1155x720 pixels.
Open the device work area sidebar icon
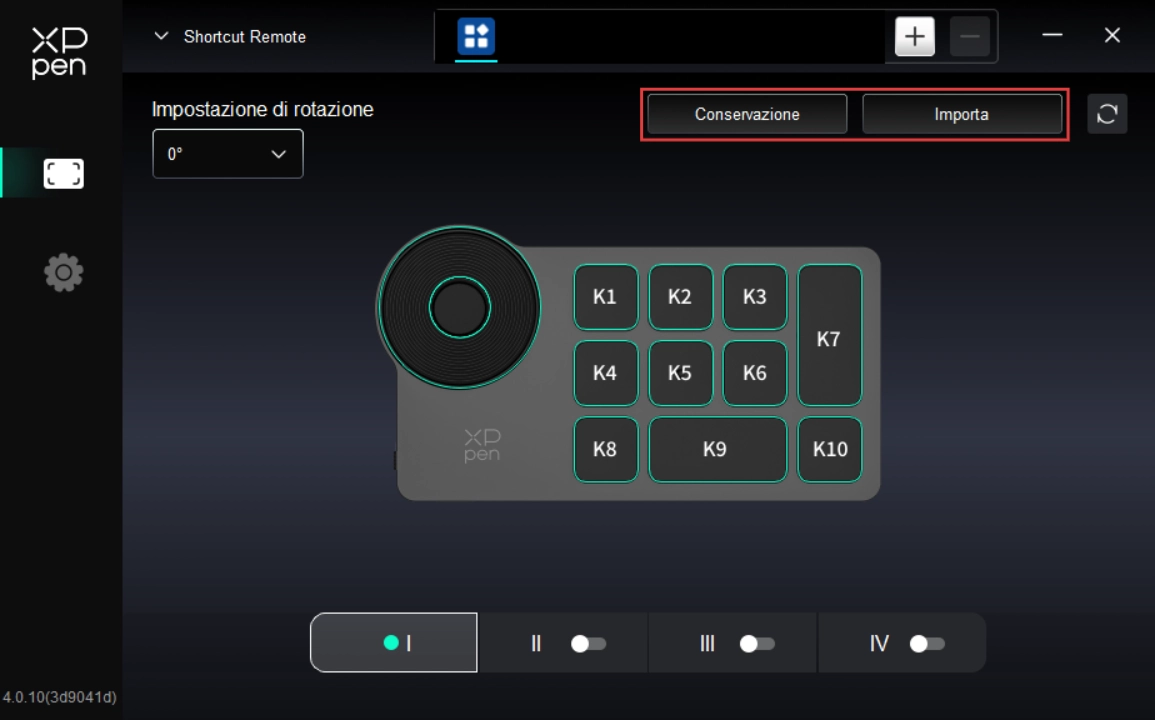pos(63,174)
